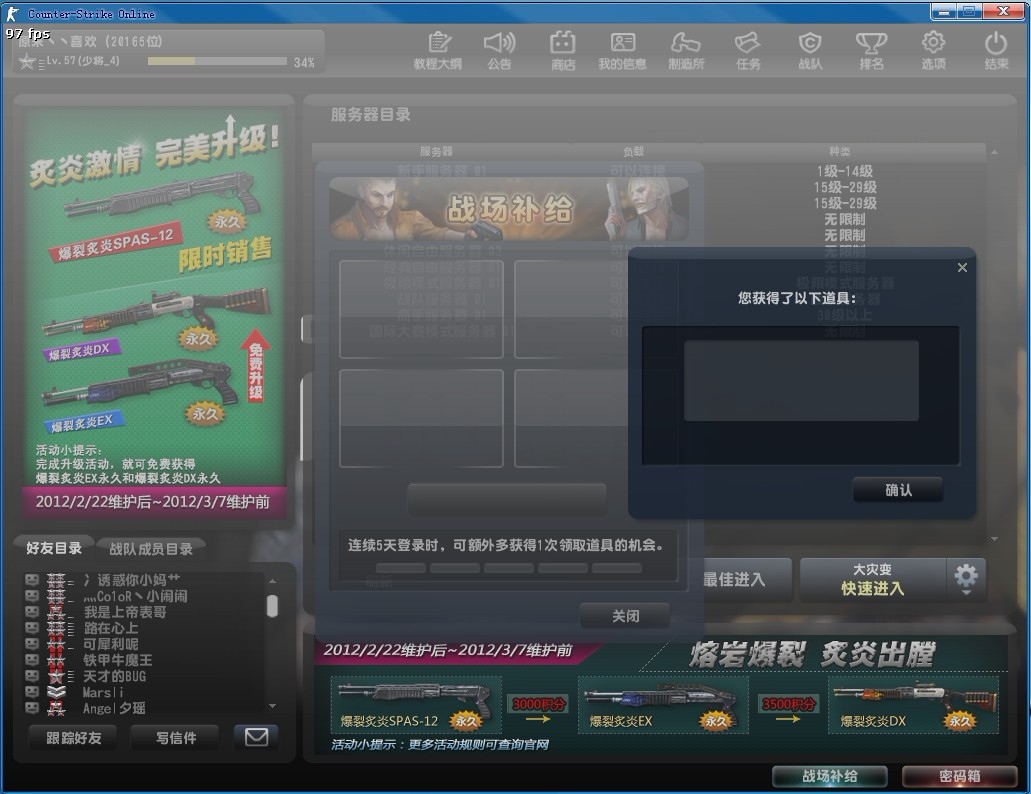
Task: Click the 种类 column header
Action: coord(840,151)
